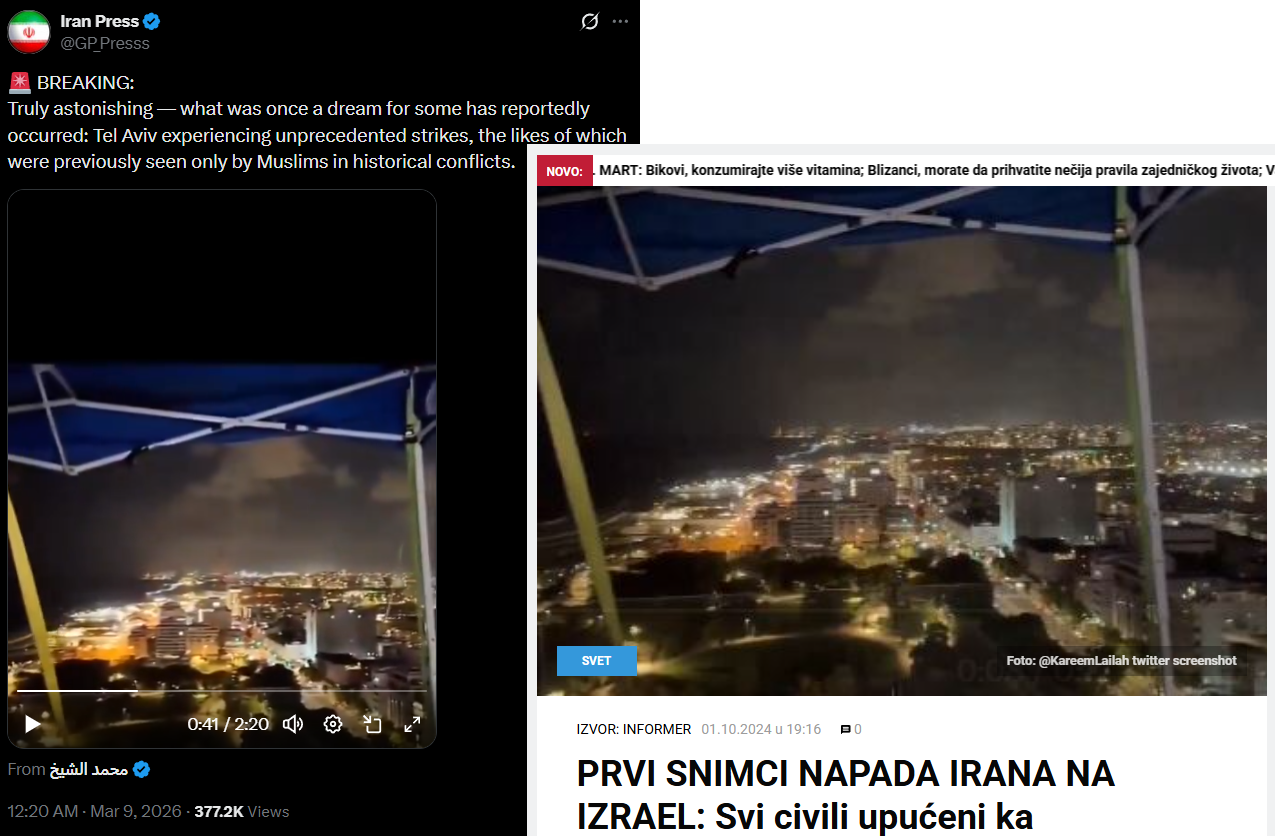Open the @GP_Presss handle link
The width and height of the screenshot is (1275, 836).
pos(105,43)
